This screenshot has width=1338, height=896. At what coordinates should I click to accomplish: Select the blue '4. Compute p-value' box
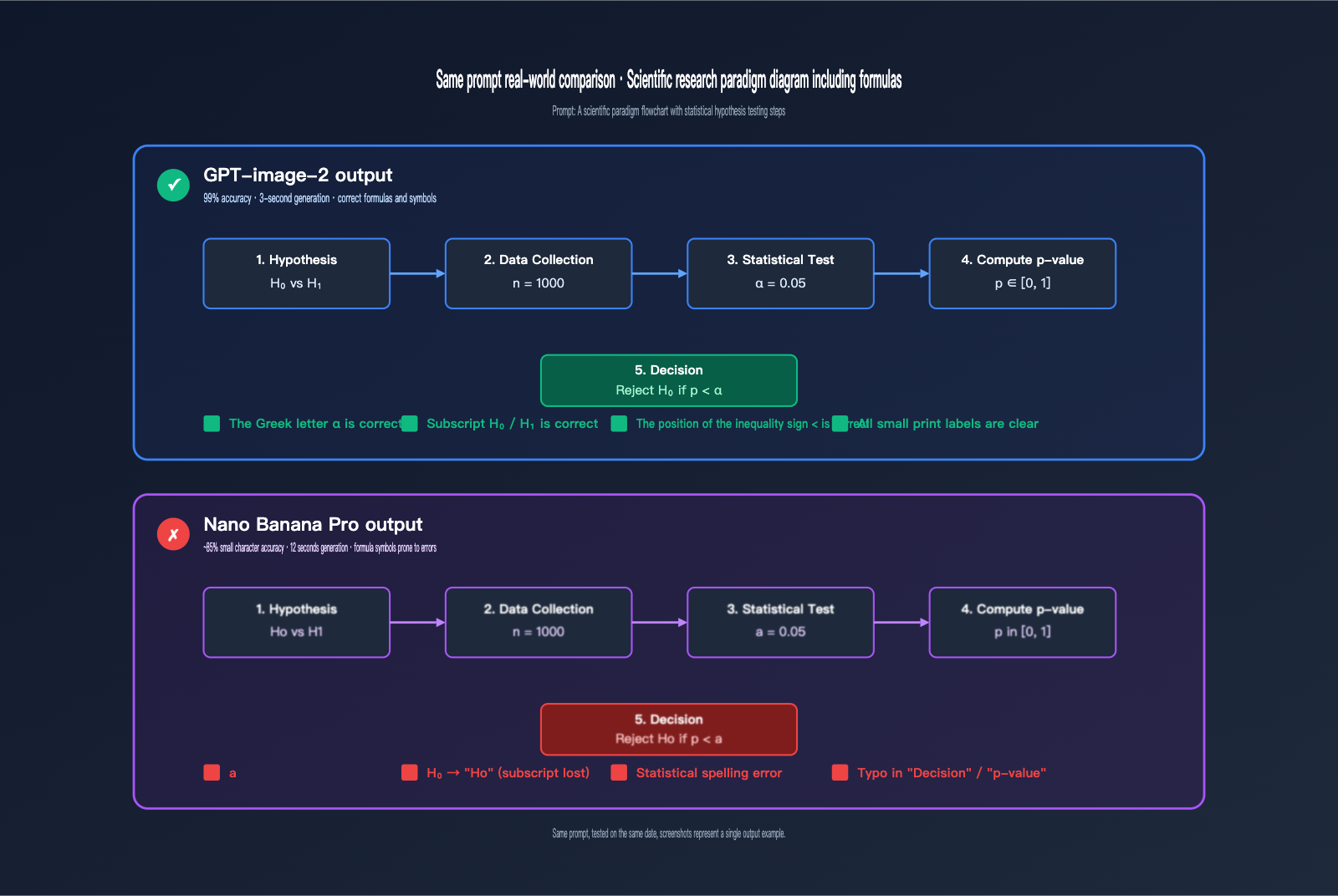point(1022,273)
